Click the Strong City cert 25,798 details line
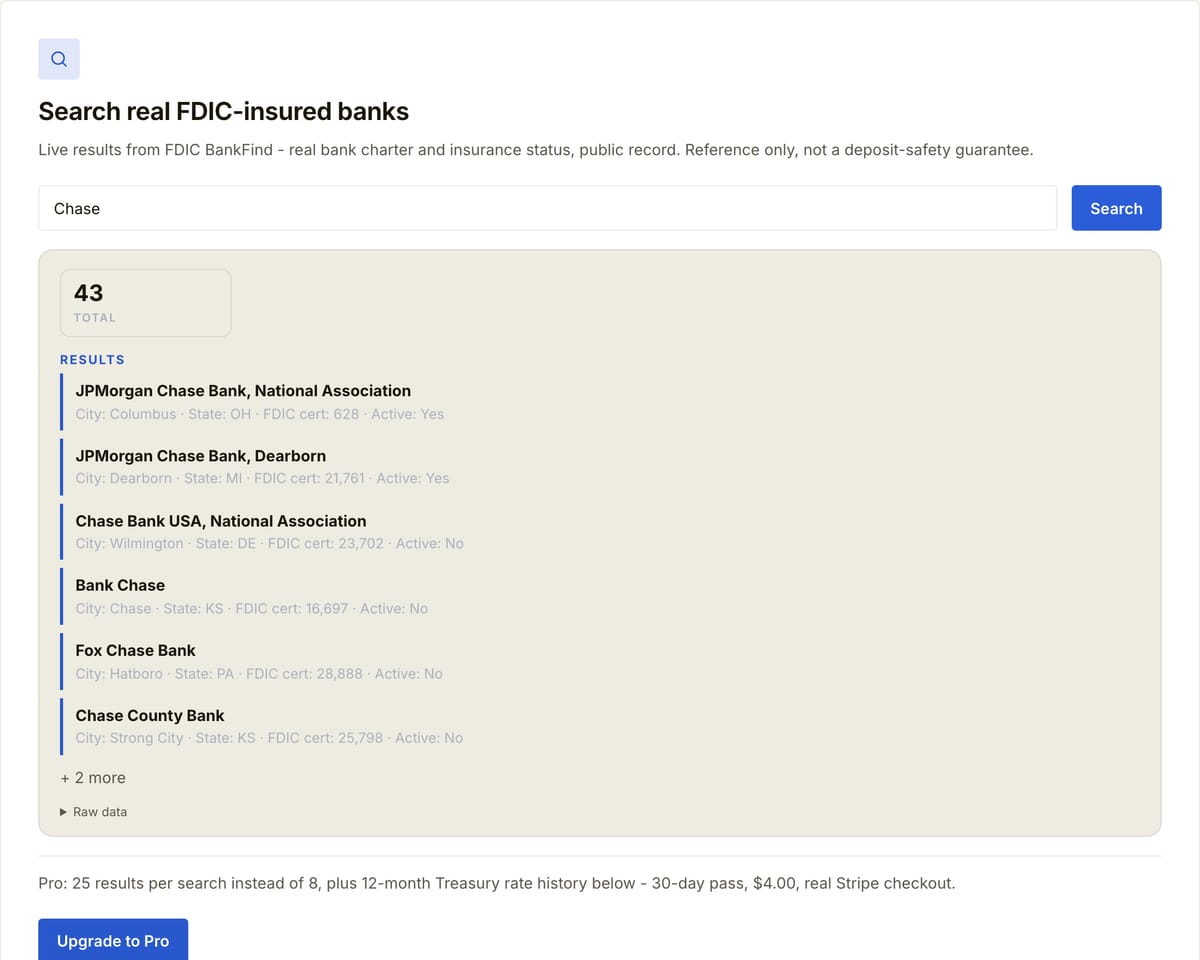This screenshot has height=960, width=1200. pos(269,737)
